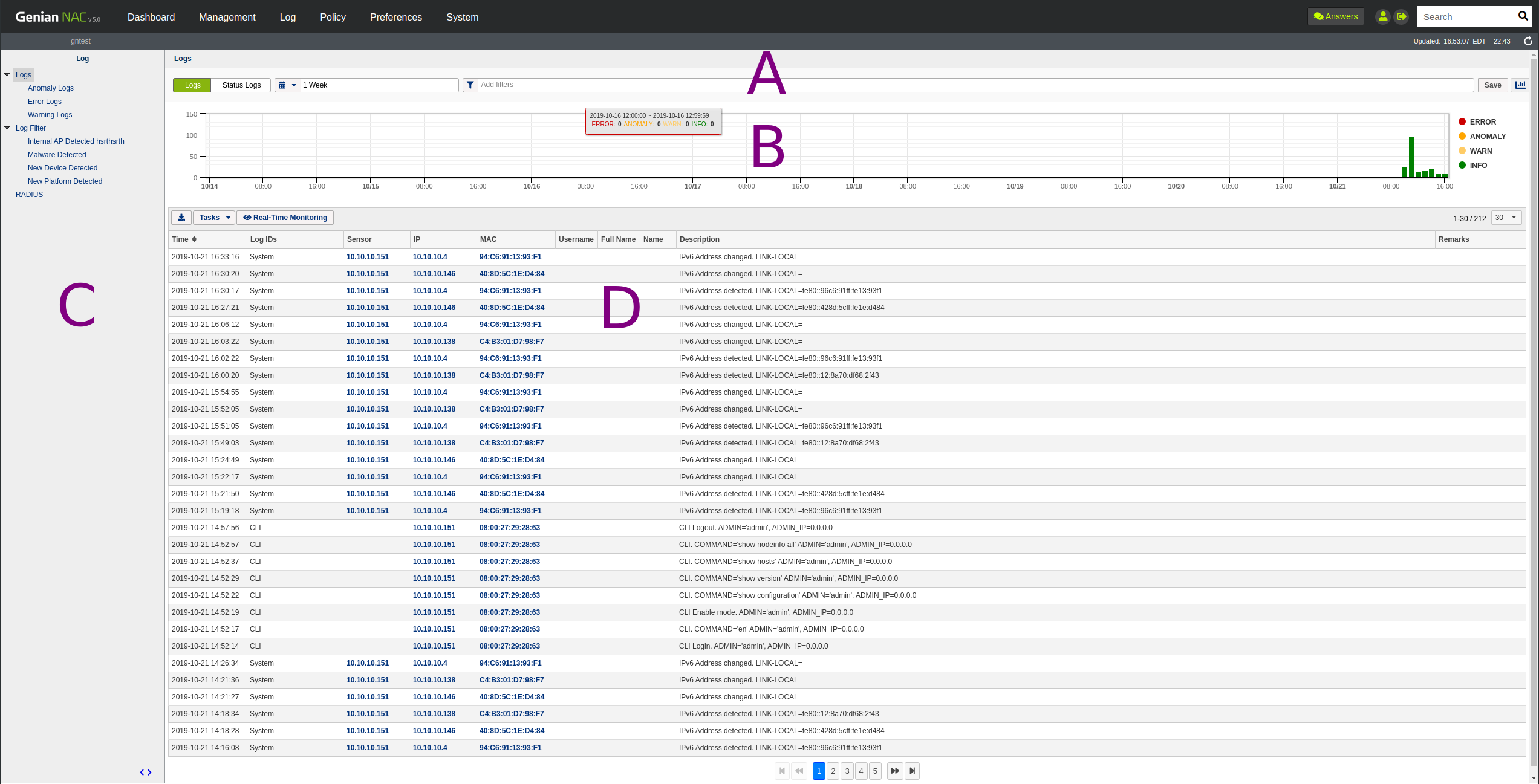The height and width of the screenshot is (784, 1539).
Task: Click the search magnifier icon
Action: 1523,16
